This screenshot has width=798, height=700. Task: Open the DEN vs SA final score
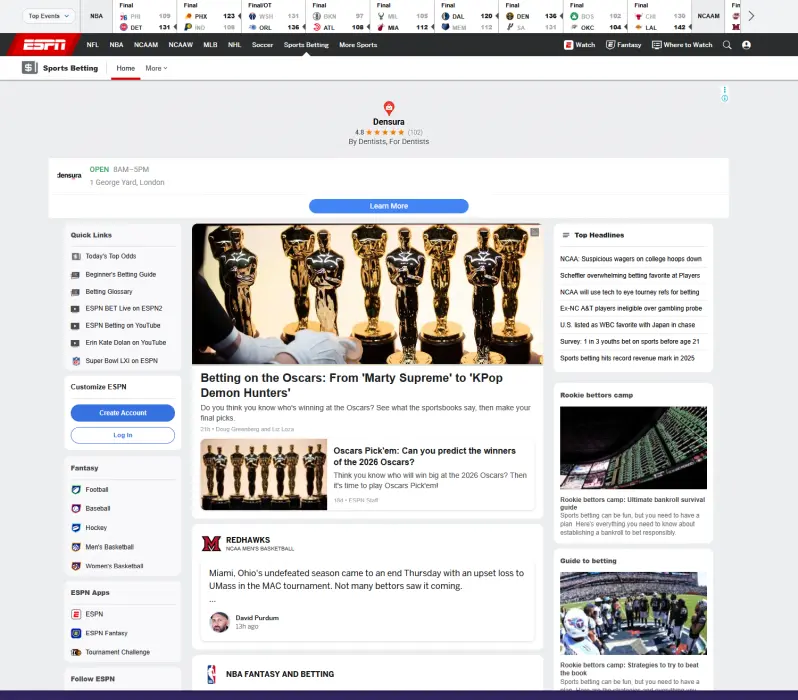pos(531,16)
